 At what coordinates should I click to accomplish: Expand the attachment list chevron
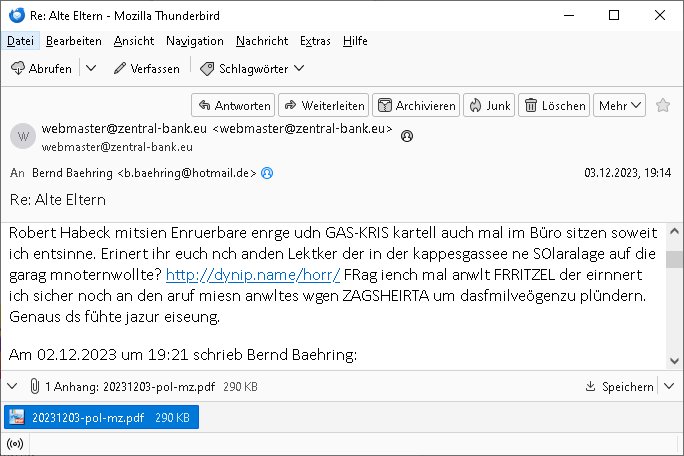12,386
